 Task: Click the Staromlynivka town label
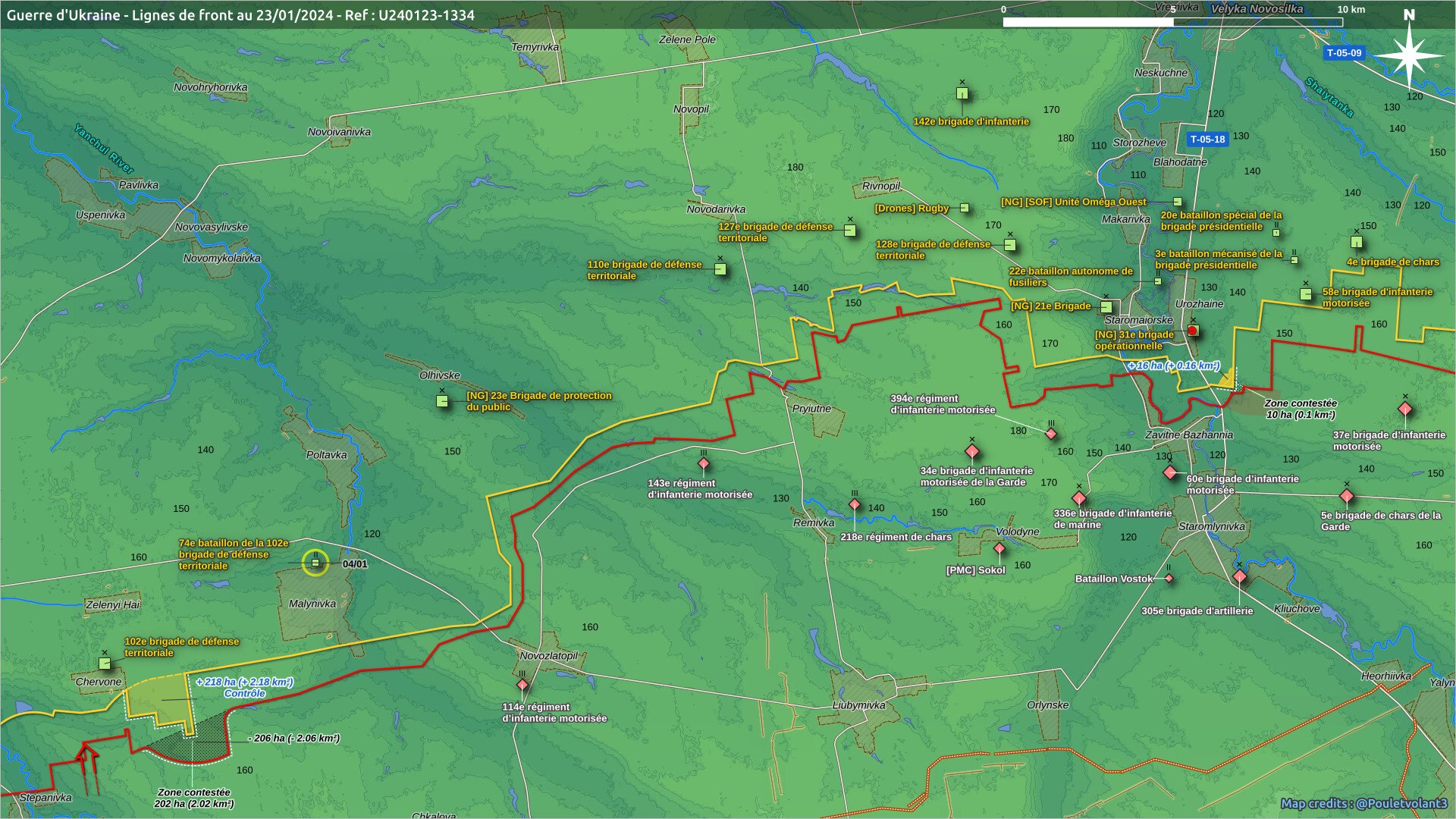1212,527
